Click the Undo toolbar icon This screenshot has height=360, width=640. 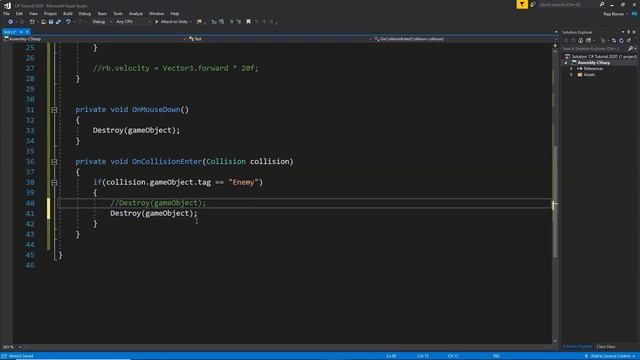tap(68, 22)
